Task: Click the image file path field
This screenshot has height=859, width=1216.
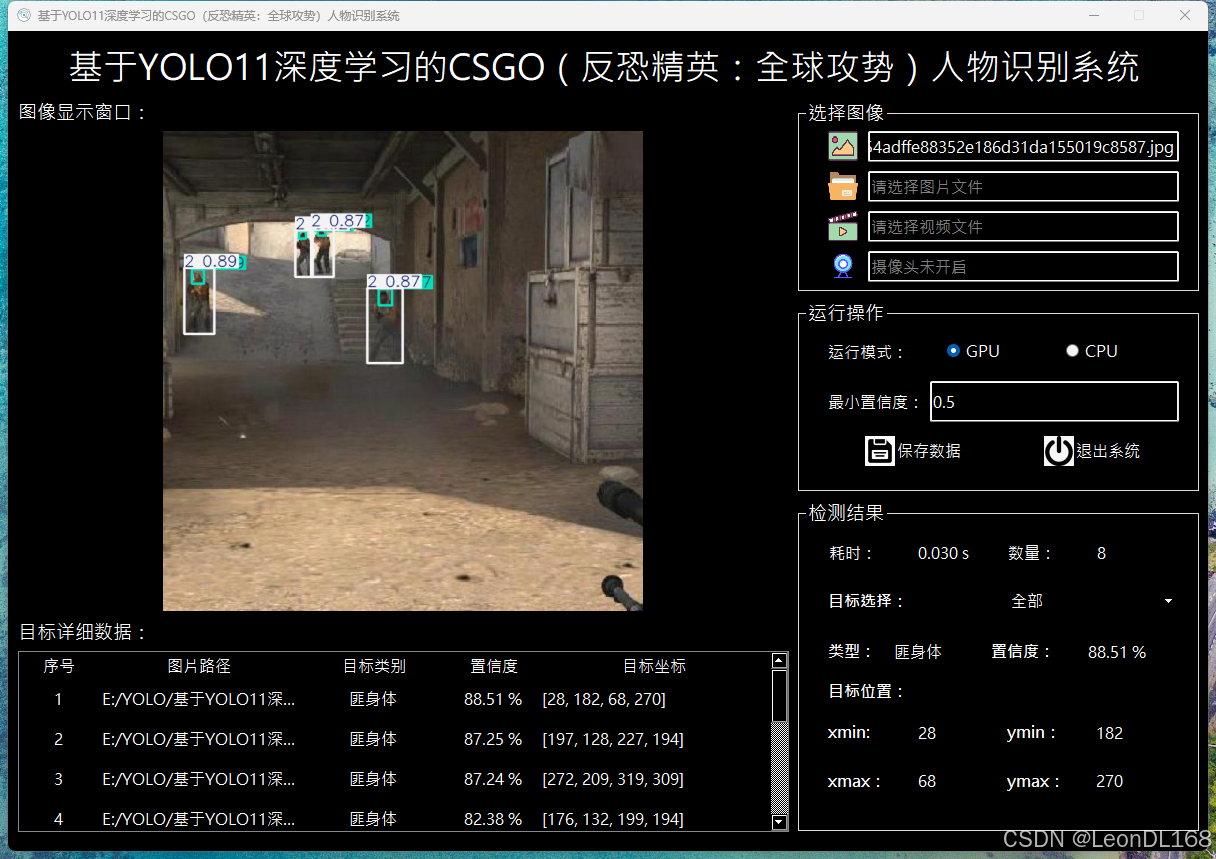Action: (1023, 147)
